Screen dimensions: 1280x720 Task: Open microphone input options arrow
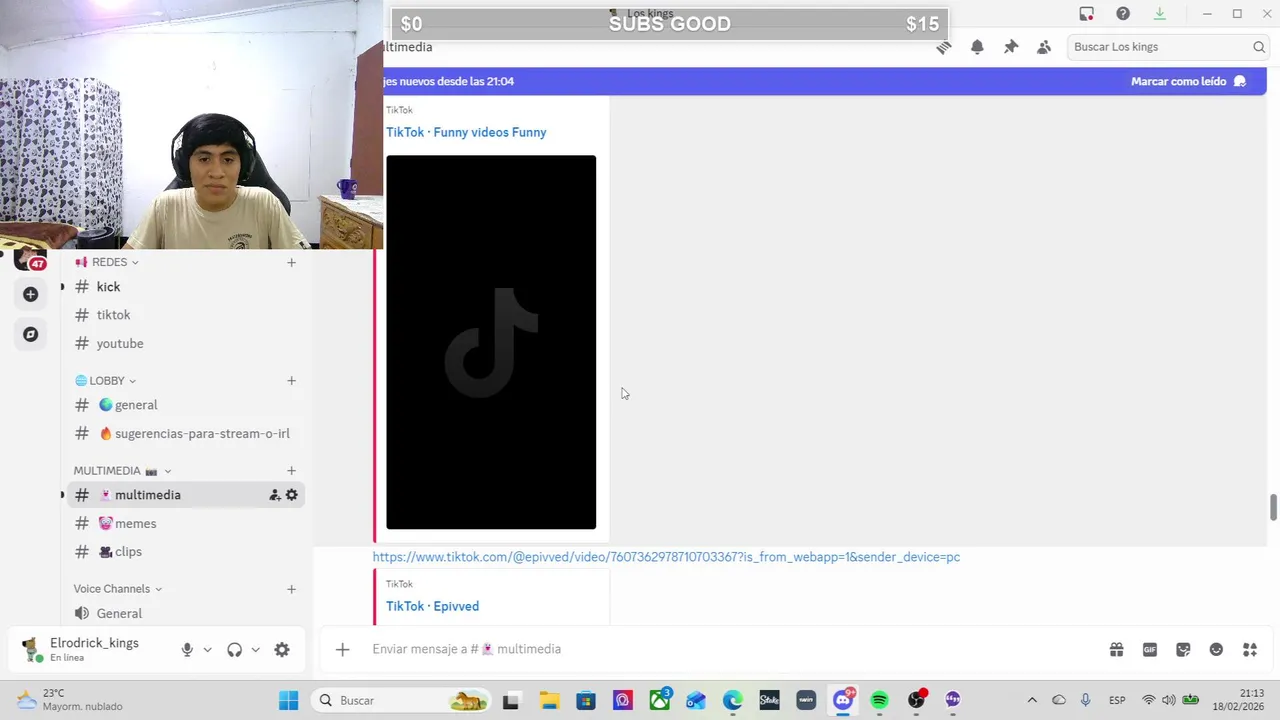207,650
